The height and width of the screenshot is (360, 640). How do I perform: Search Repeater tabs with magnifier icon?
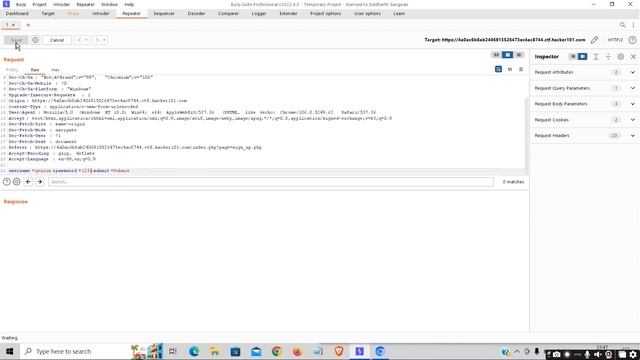click(622, 25)
